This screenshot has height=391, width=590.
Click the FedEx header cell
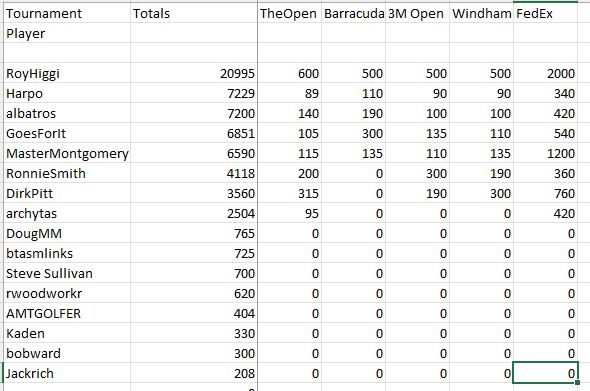[x=545, y=13]
